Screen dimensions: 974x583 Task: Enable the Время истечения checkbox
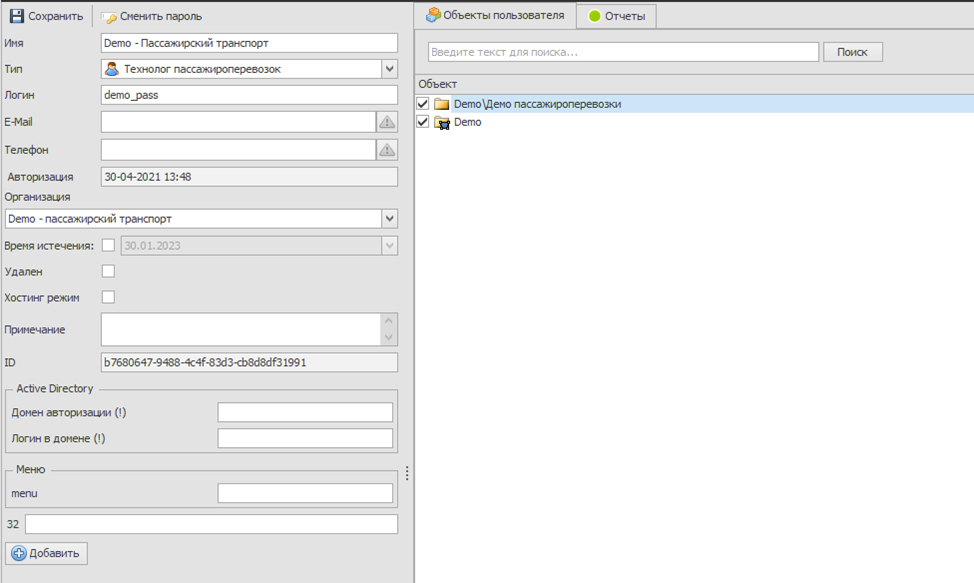[108, 246]
